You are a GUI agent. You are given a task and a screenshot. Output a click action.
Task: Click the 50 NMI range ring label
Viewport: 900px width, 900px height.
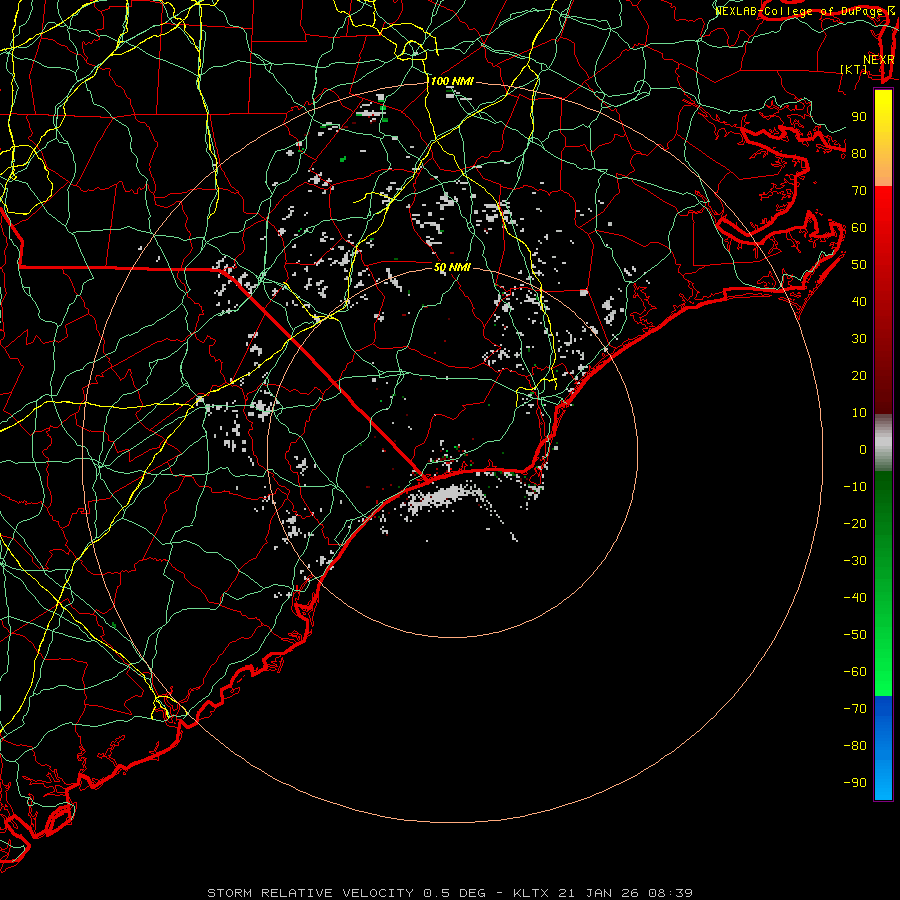pyautogui.click(x=452, y=267)
